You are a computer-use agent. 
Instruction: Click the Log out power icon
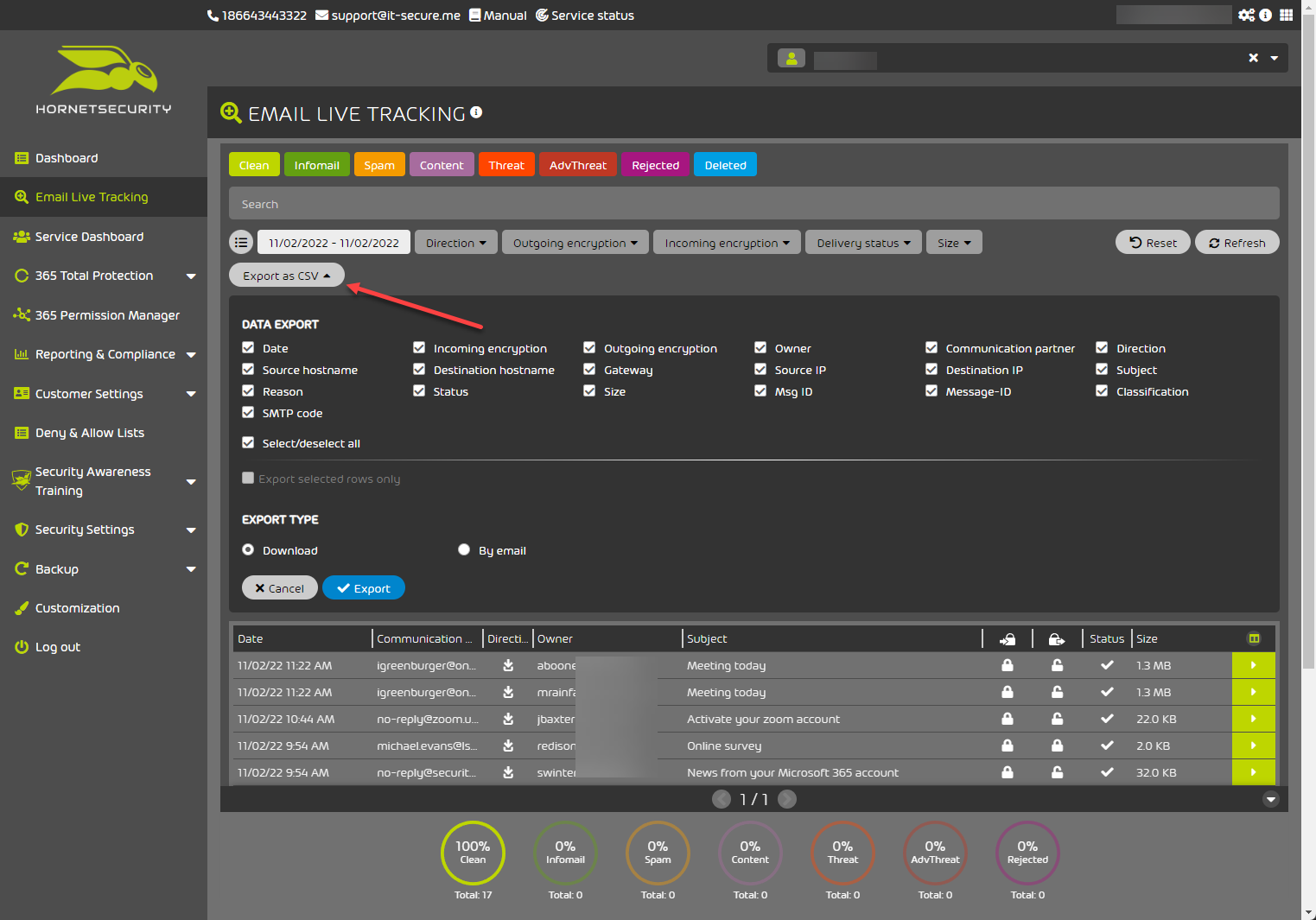[x=22, y=647]
